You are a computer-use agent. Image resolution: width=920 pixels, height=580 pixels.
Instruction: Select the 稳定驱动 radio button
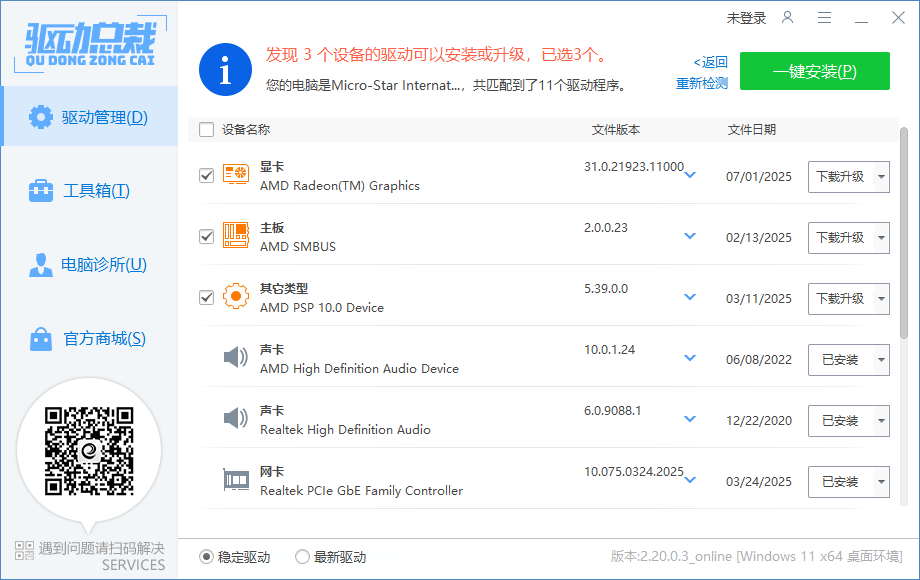pos(206,557)
